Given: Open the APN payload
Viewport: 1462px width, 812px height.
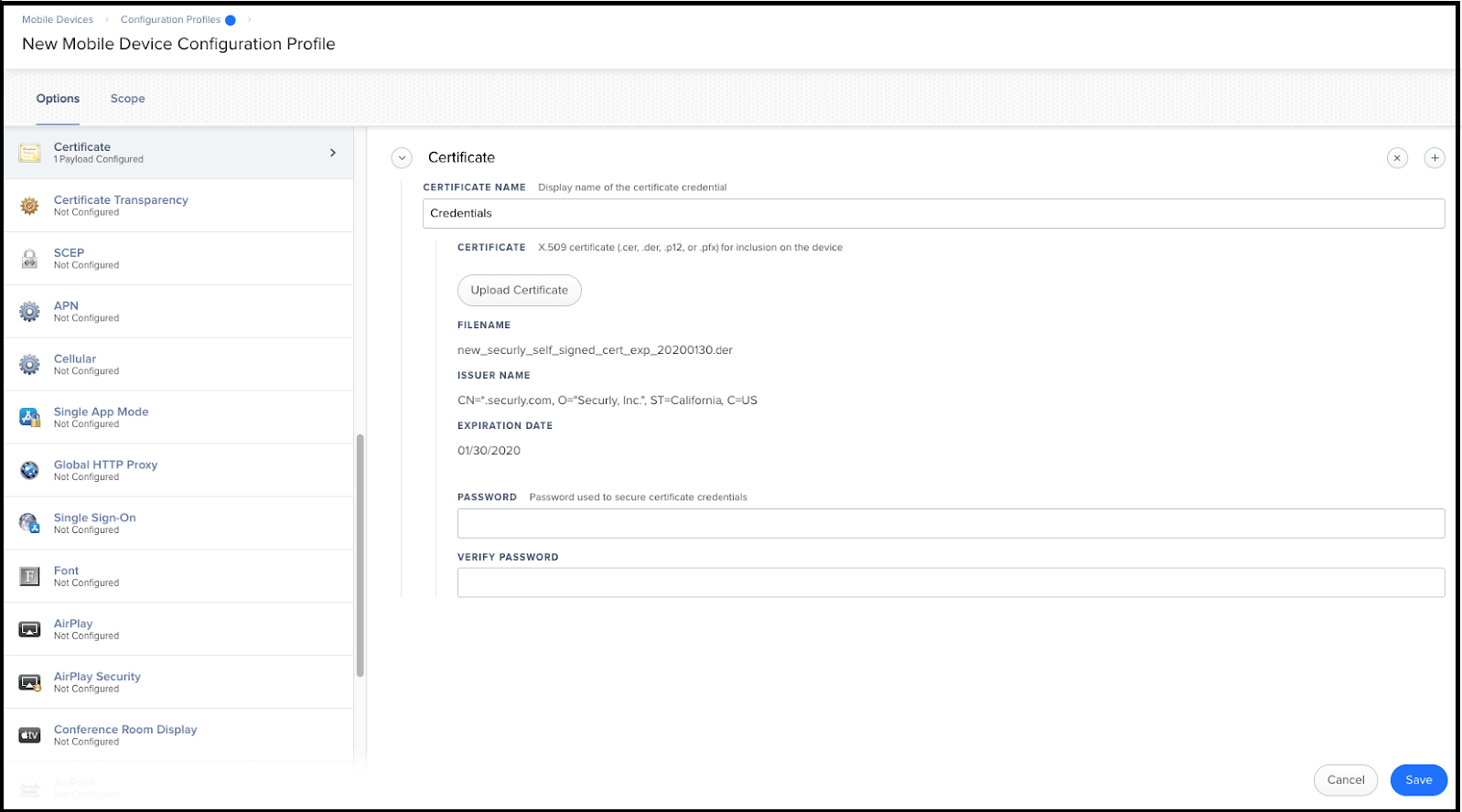Looking at the screenshot, I should pos(178,312).
